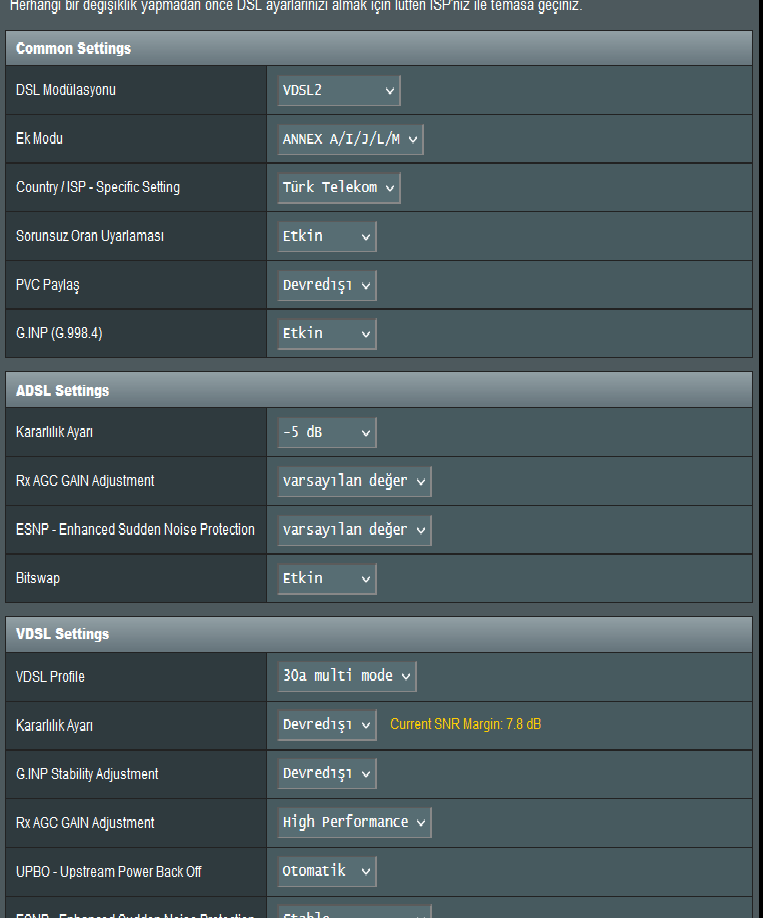The image size is (763, 918).
Task: Open the VDSL Kararlılık Ayarı Devredışı dropdown
Action: [x=327, y=724]
